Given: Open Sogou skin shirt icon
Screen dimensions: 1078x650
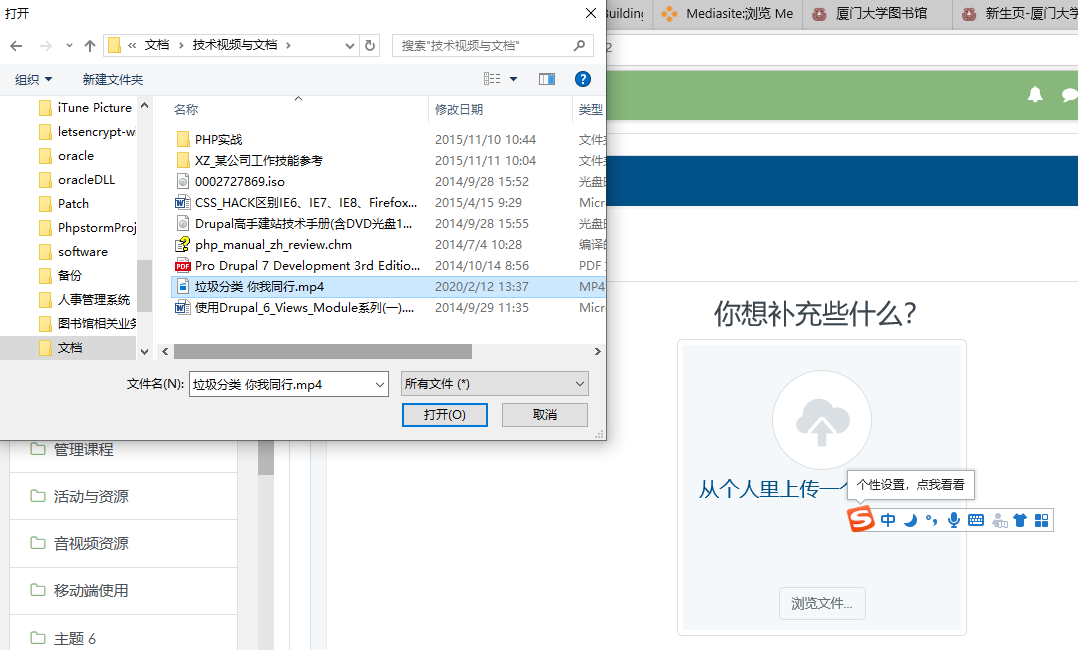Looking at the screenshot, I should 1020,520.
